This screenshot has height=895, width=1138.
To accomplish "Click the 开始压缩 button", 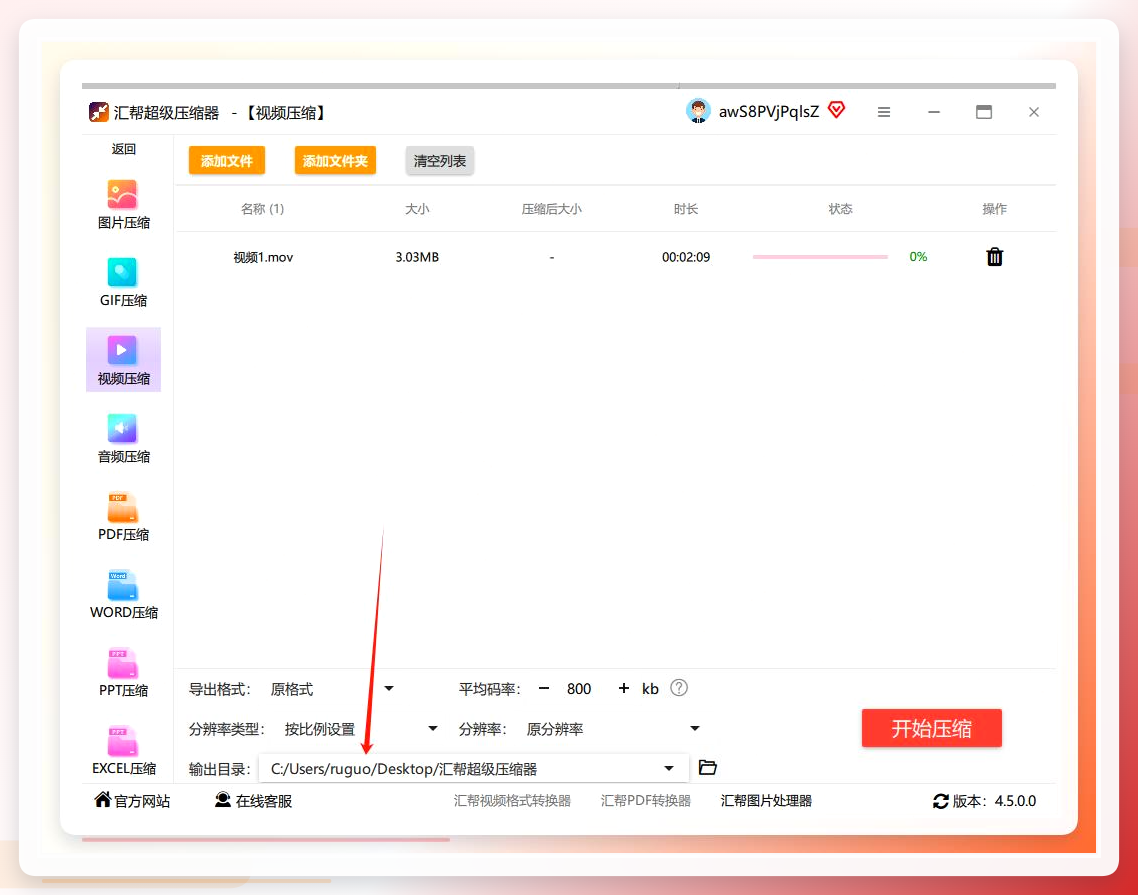I will coord(932,728).
